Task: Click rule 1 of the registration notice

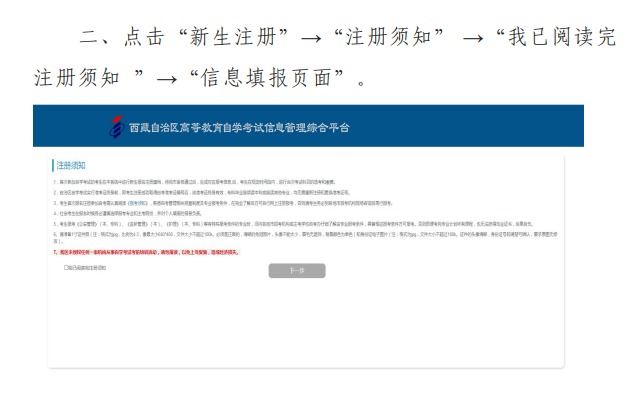Action: [x=194, y=182]
